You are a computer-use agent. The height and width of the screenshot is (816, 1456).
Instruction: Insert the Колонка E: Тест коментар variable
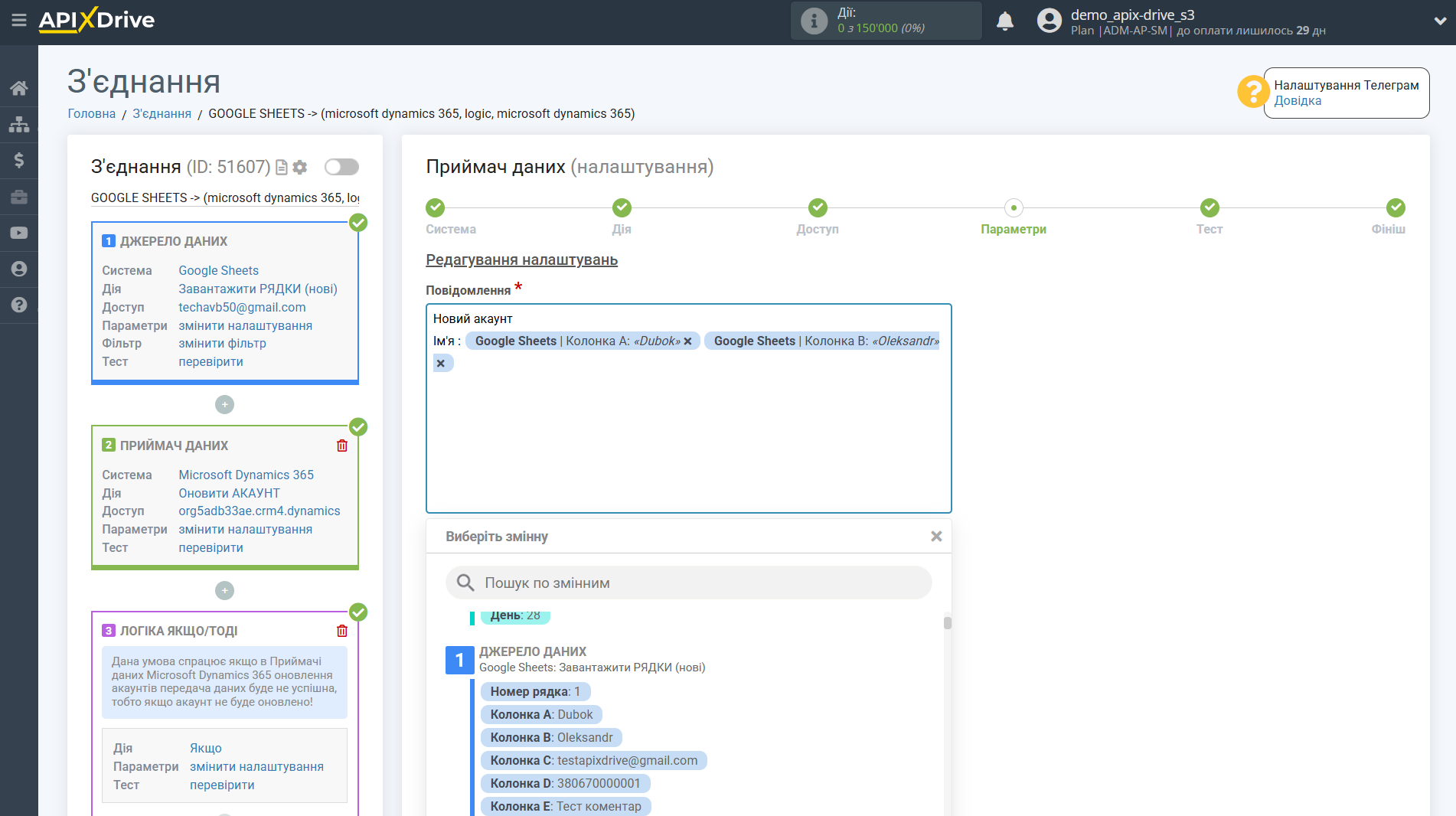click(566, 806)
